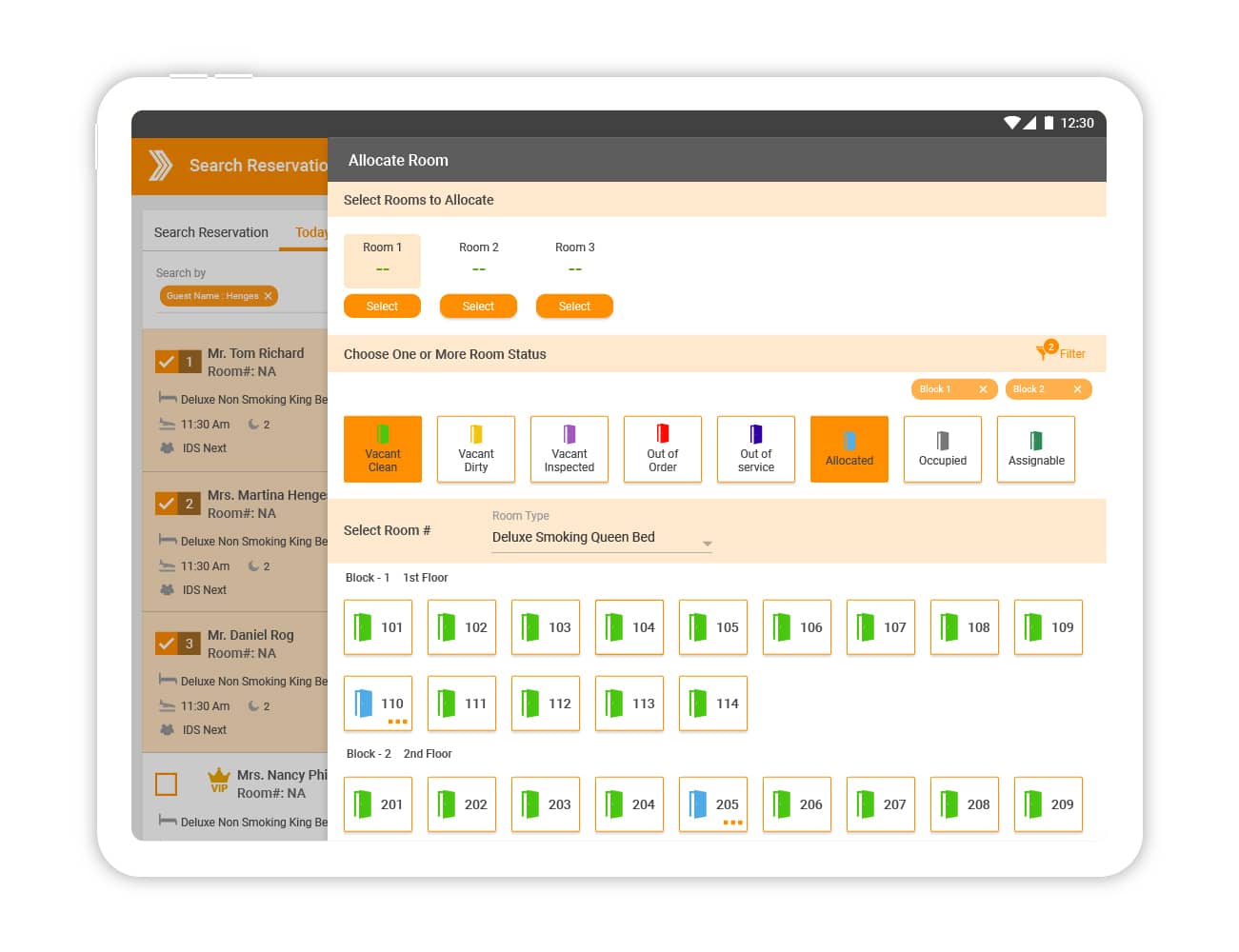Viewport: 1239px width, 952px height.
Task: Click the double-chevron menu icon
Action: 160,166
